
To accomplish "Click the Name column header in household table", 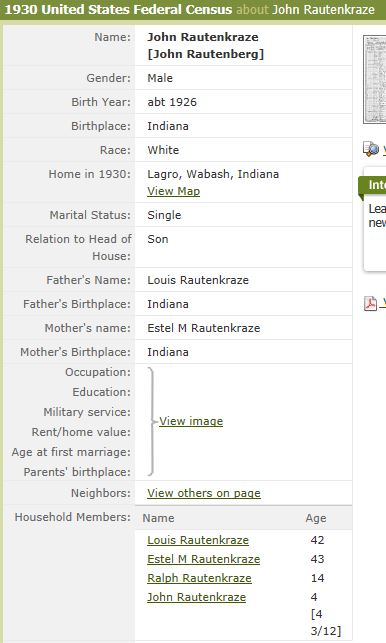I will (x=158, y=518).
